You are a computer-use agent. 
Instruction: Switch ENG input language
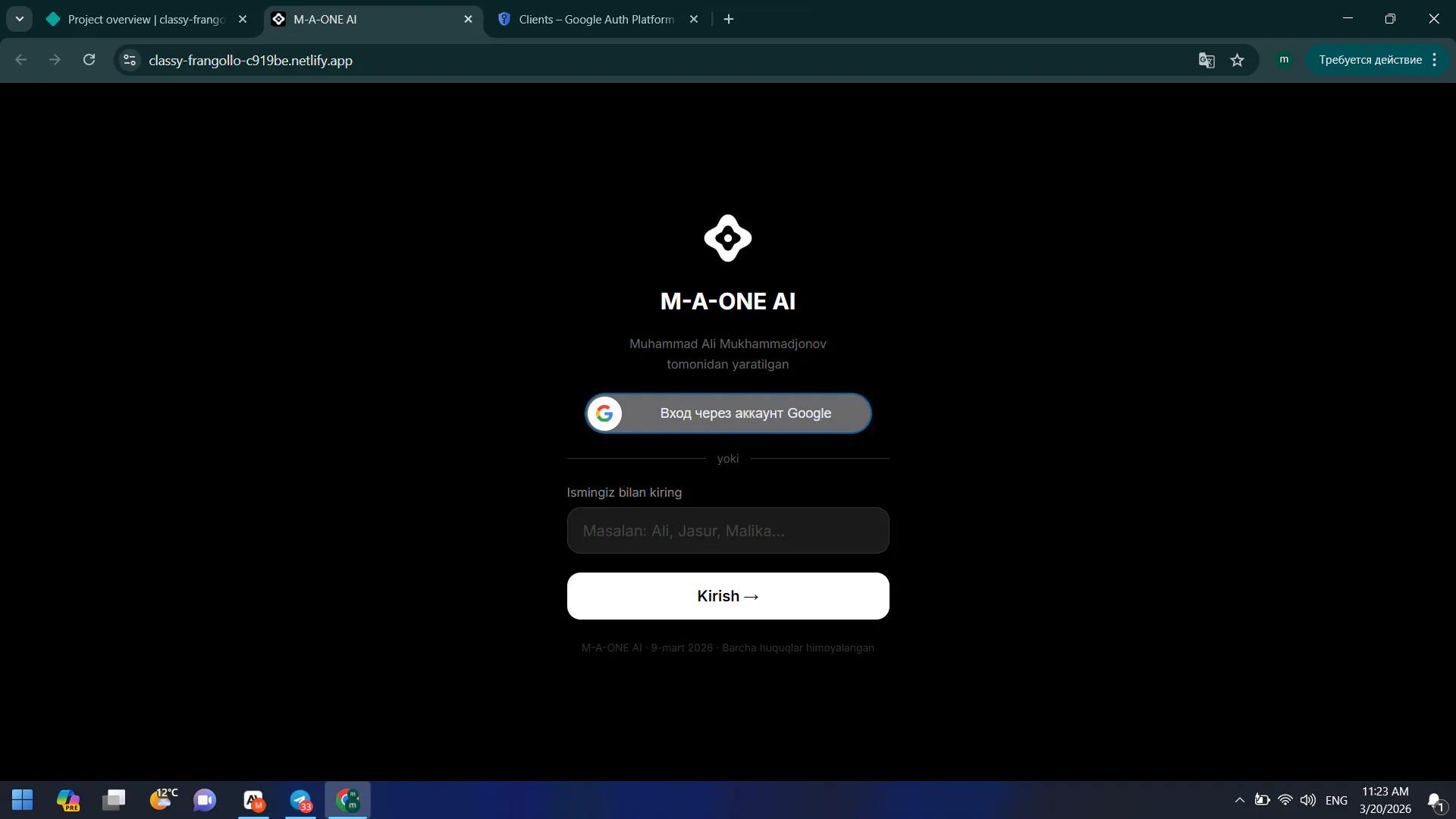tap(1336, 801)
